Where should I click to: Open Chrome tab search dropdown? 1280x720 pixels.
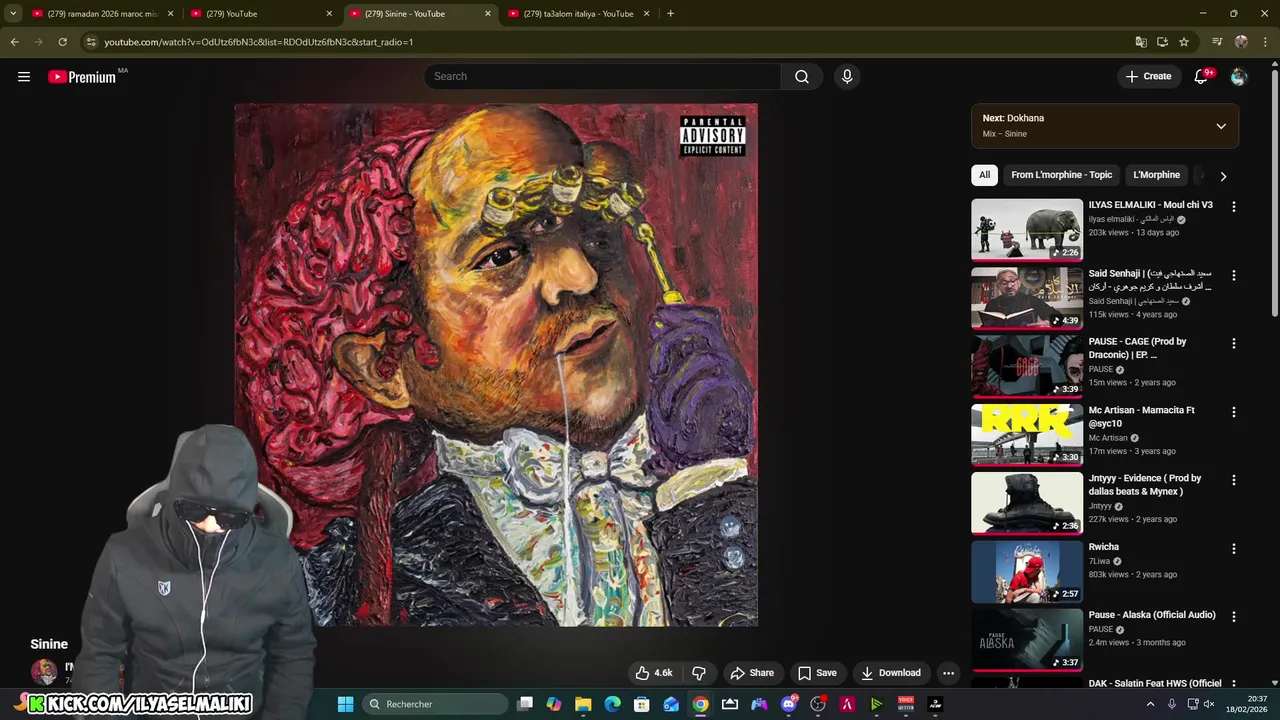[x=12, y=14]
